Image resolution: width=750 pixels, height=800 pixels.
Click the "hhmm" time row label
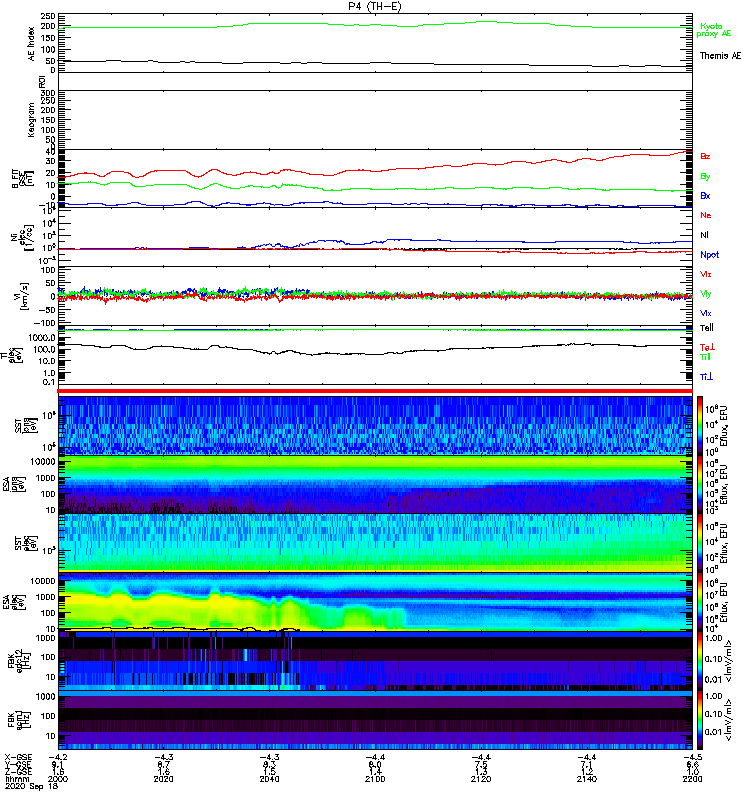click(x=17, y=779)
